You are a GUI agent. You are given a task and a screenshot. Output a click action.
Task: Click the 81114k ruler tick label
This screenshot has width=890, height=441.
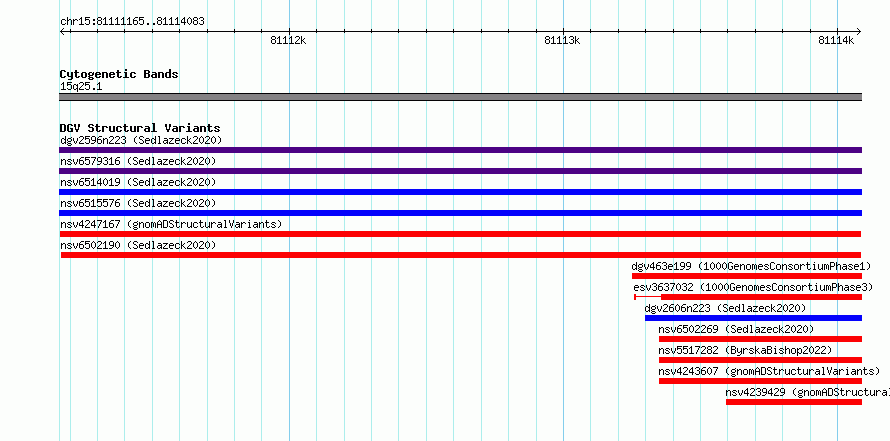click(836, 40)
